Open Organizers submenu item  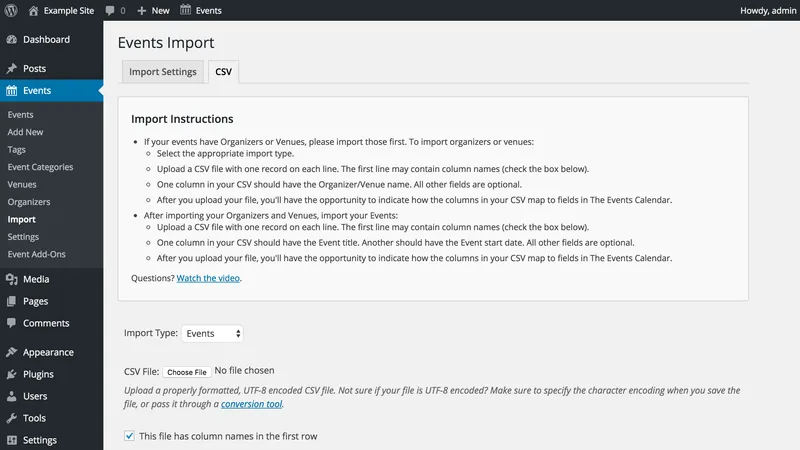(29, 202)
